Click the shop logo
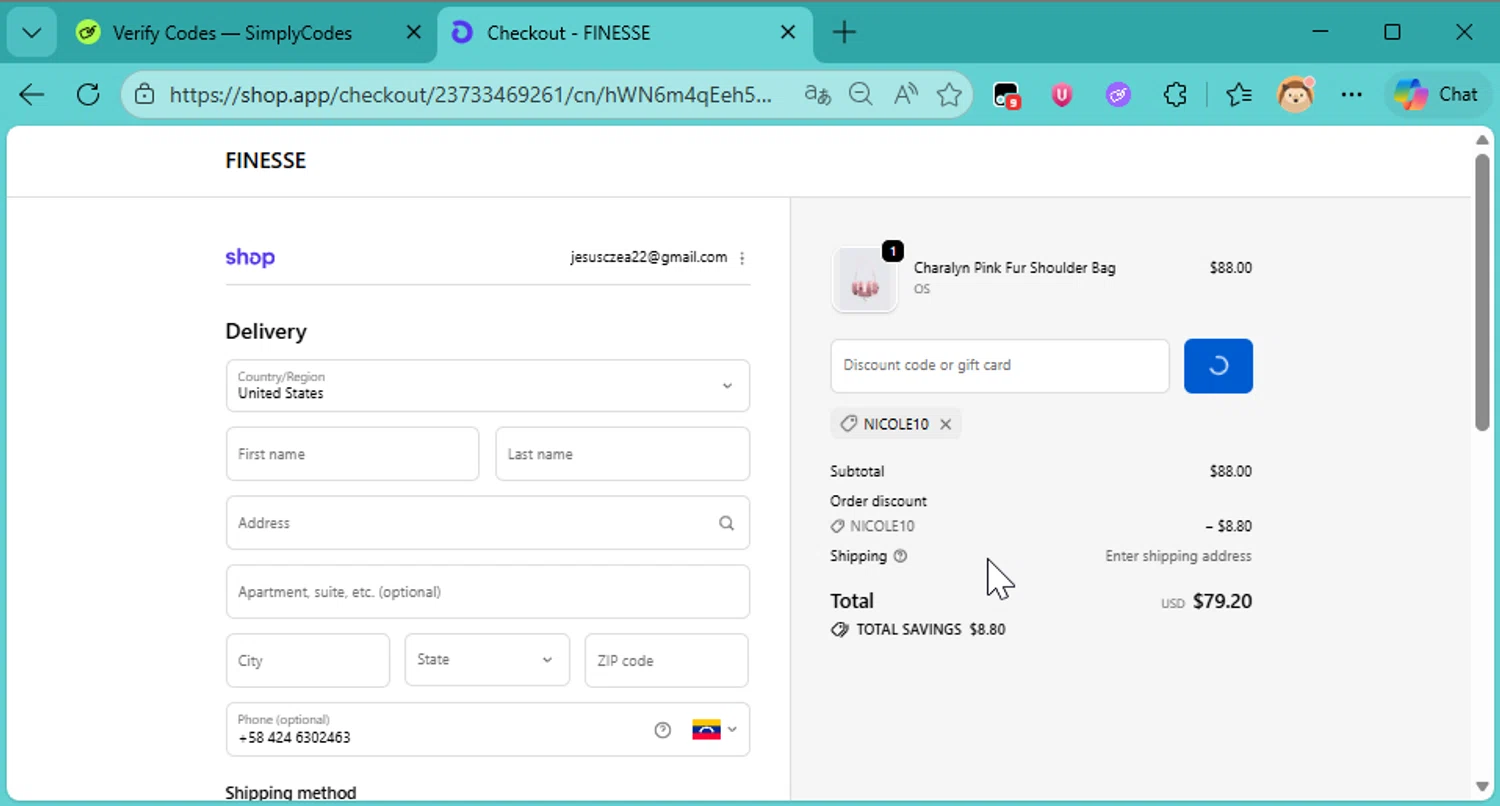 pos(250,257)
